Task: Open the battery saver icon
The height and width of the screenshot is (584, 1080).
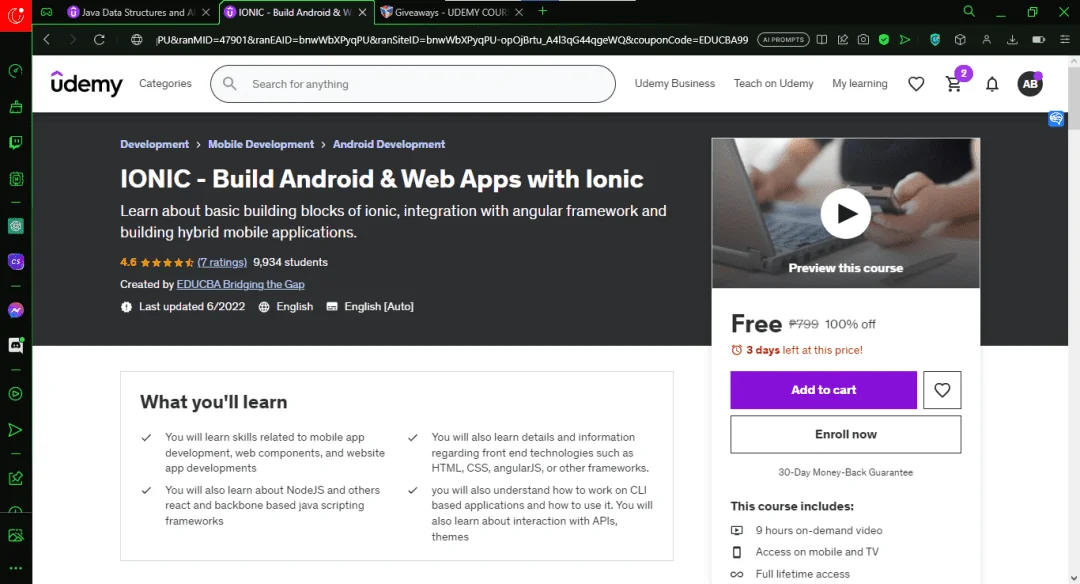Action: (1039, 40)
